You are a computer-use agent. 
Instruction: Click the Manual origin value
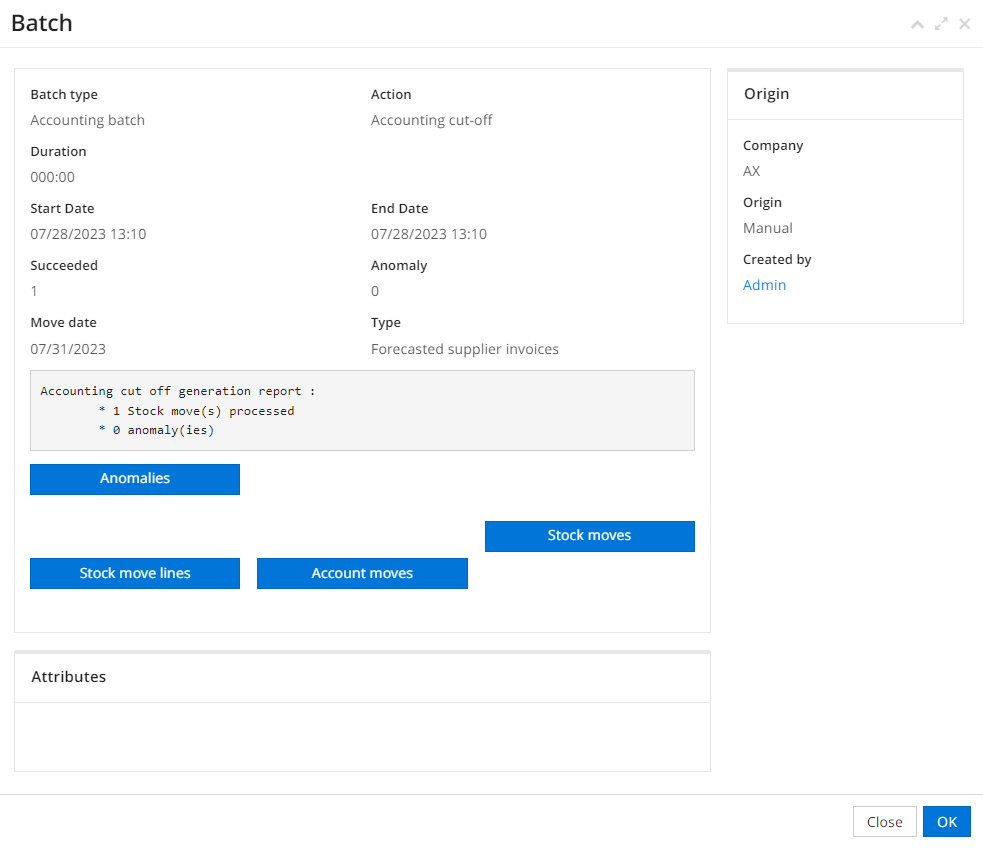click(768, 228)
